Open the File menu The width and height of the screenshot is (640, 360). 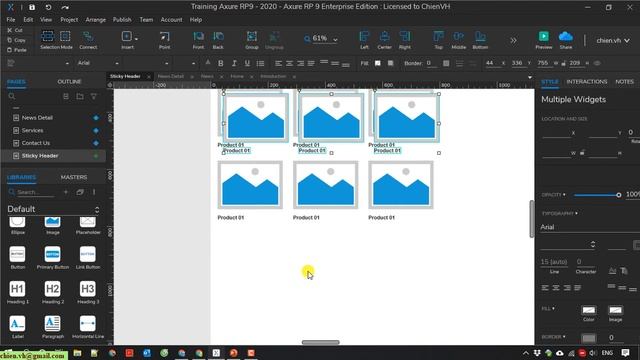point(11,20)
